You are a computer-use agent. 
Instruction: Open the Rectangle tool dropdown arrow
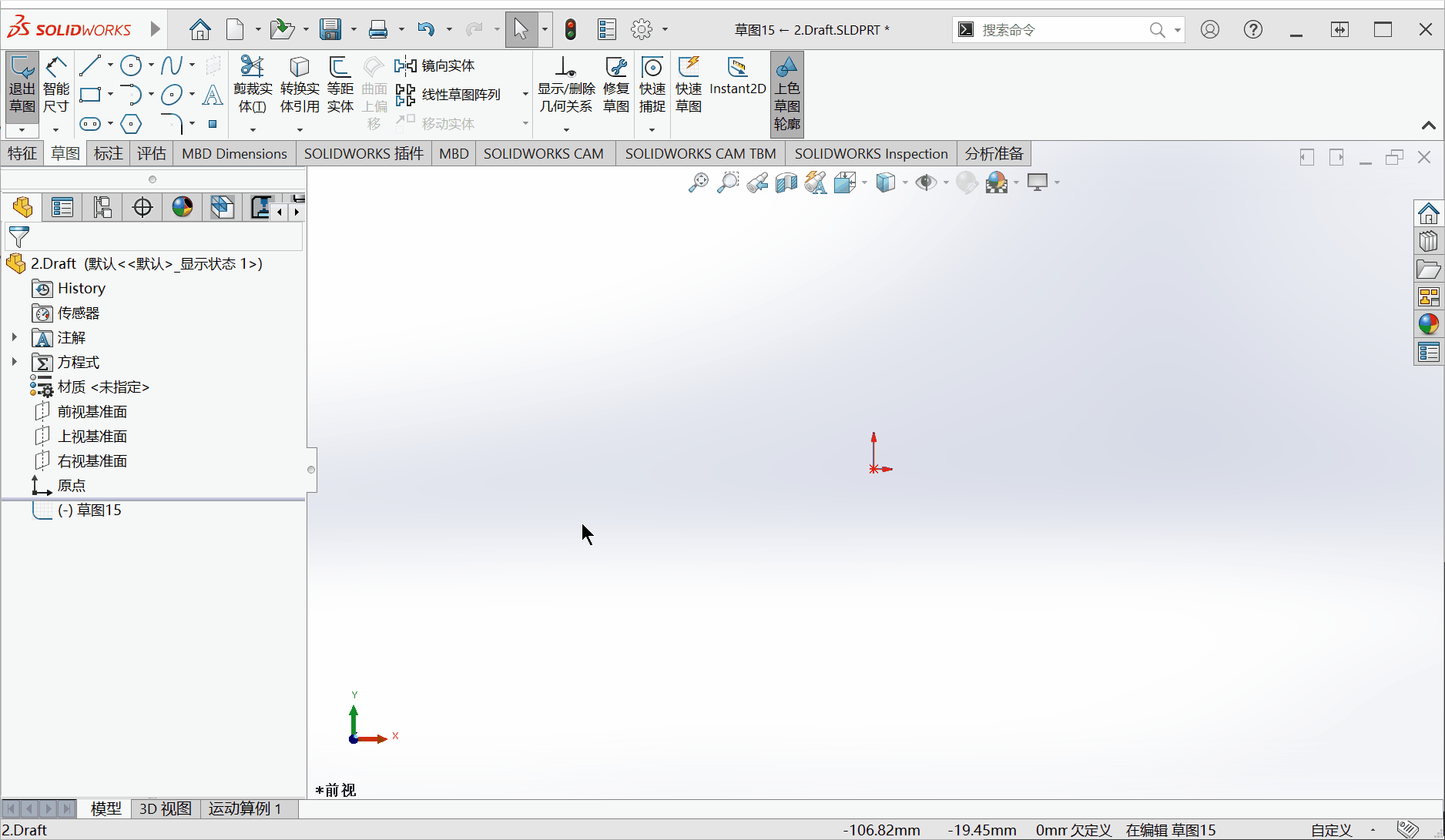click(110, 95)
